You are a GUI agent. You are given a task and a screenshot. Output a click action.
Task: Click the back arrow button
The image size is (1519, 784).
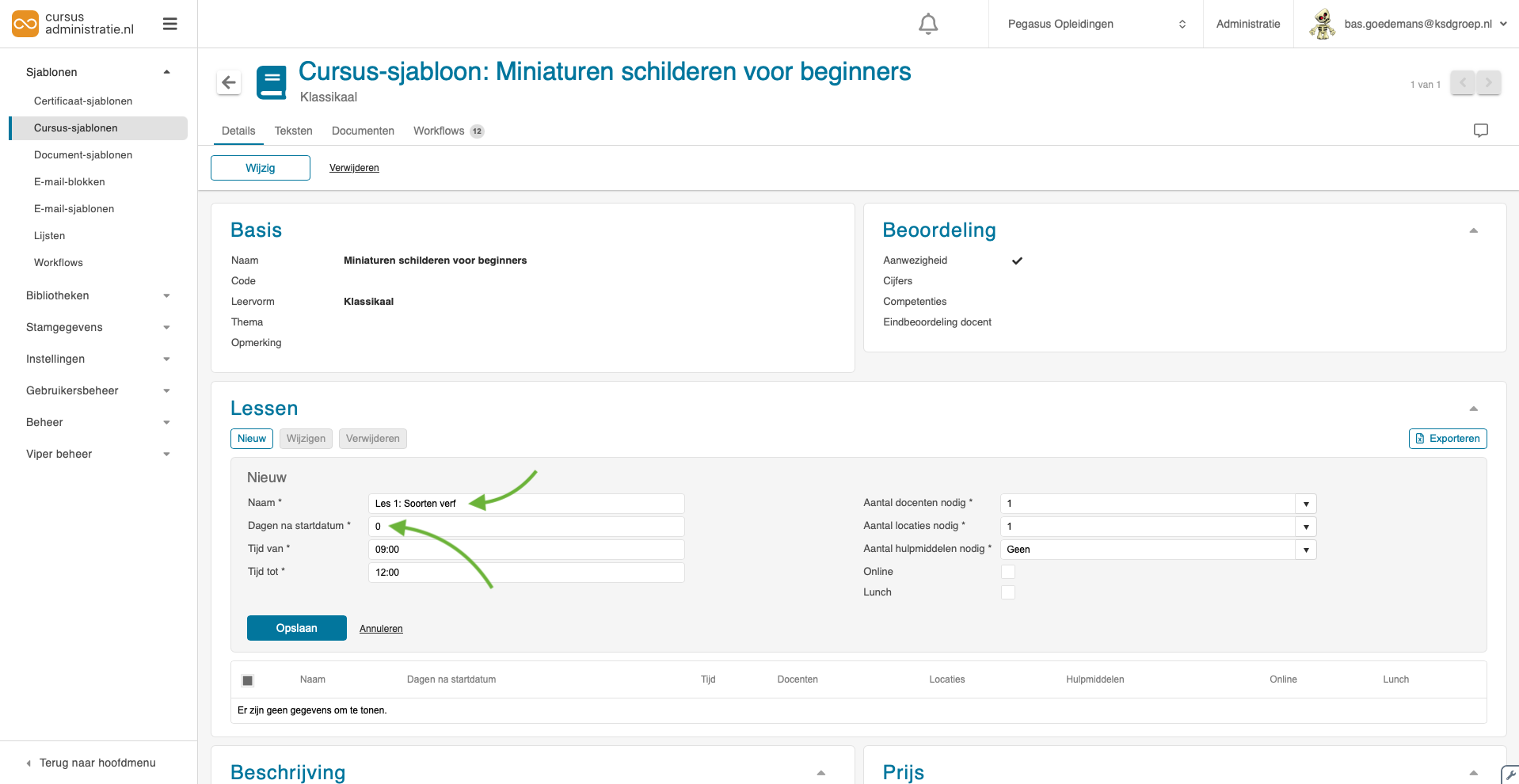point(229,82)
